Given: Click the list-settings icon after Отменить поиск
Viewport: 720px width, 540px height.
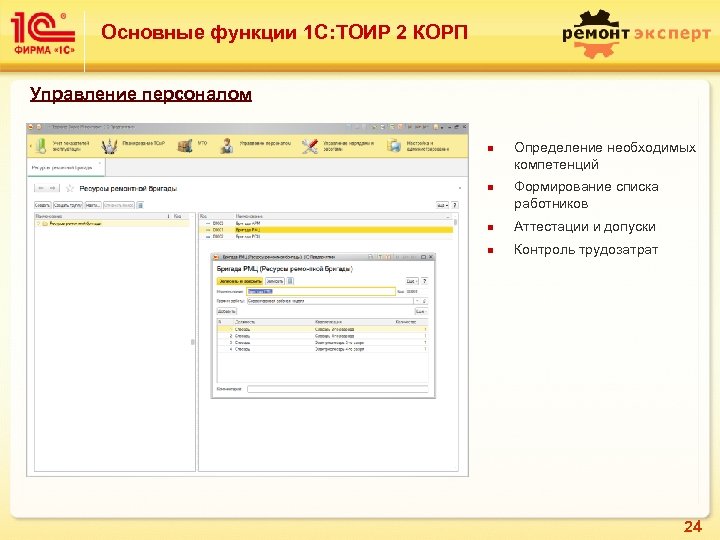Looking at the screenshot, I should [140, 205].
